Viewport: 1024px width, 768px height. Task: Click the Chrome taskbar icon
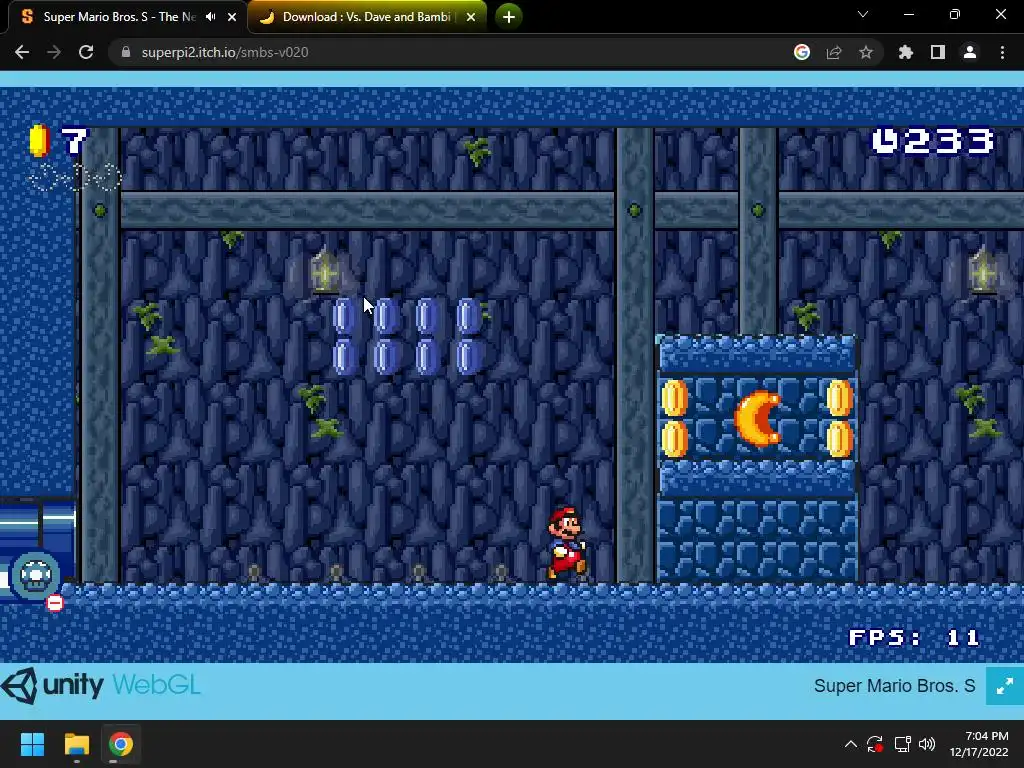tap(121, 744)
